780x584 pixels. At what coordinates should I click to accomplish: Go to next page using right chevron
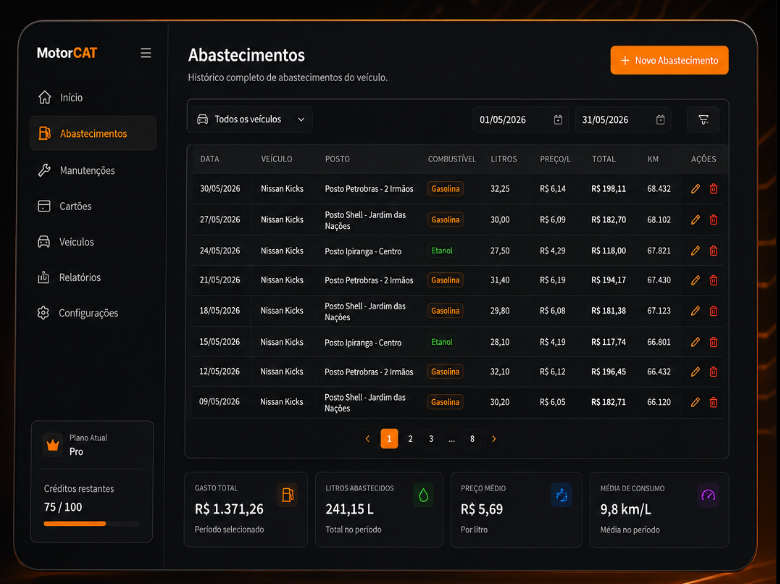pyautogui.click(x=494, y=439)
